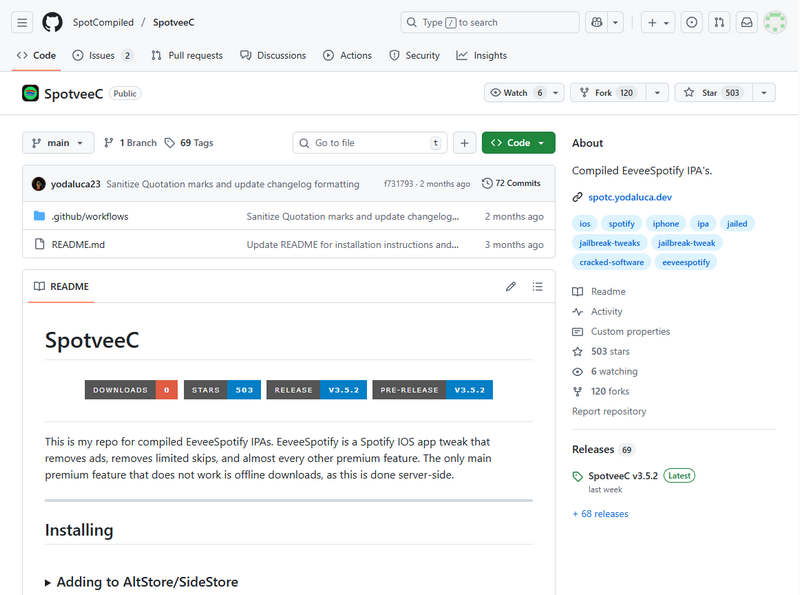800x595 pixels.
Task: View the 72 Commits history
Action: tap(511, 184)
